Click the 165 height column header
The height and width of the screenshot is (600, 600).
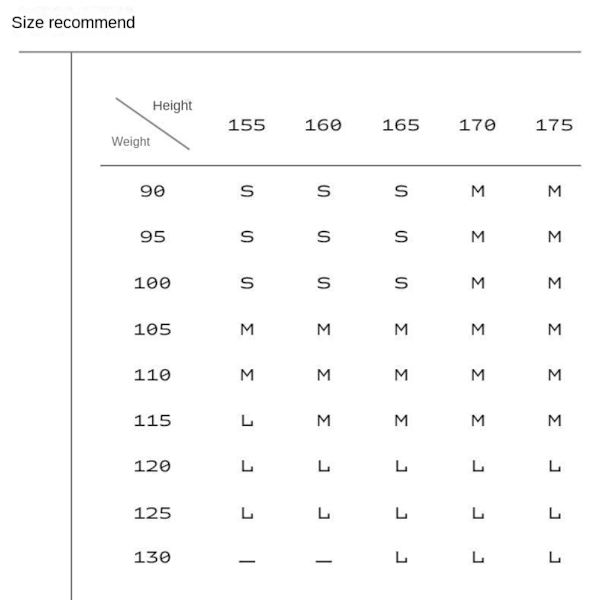(401, 125)
